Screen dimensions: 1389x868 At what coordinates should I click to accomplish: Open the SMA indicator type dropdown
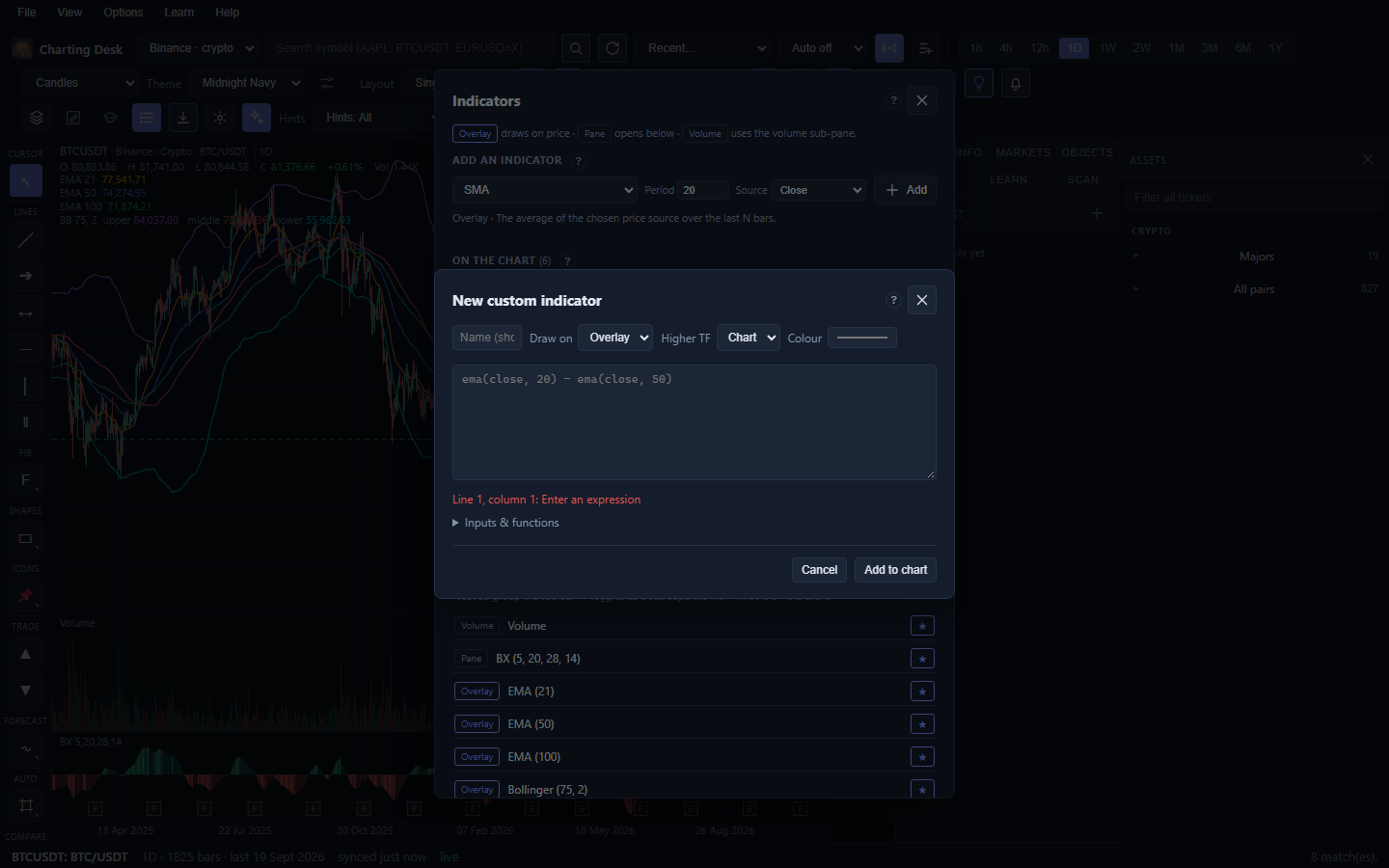[545, 190]
